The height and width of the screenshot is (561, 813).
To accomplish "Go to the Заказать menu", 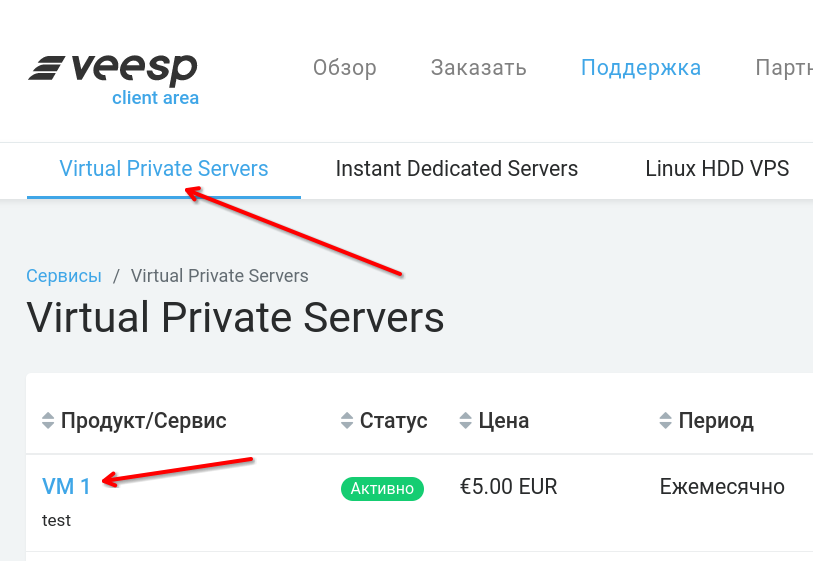I will (x=478, y=68).
